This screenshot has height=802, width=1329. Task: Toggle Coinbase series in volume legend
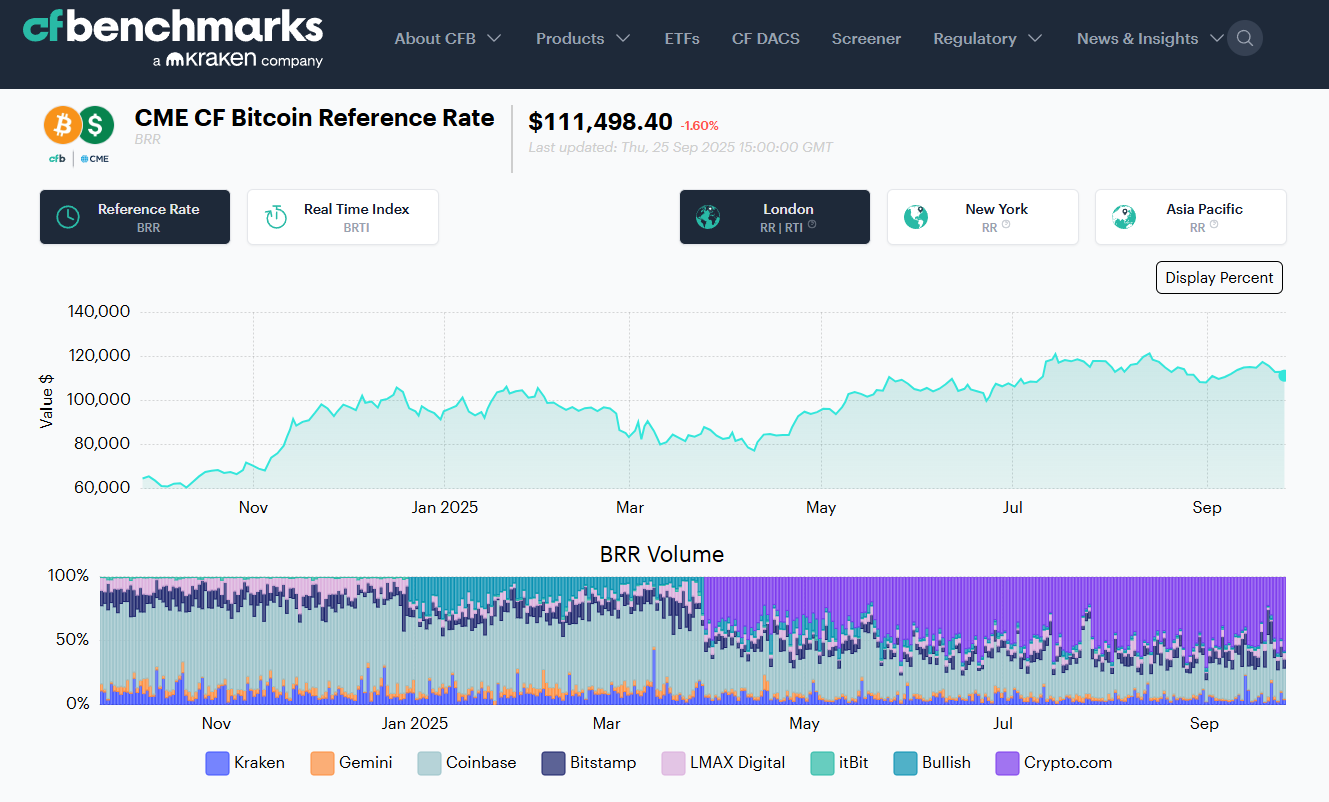[467, 763]
